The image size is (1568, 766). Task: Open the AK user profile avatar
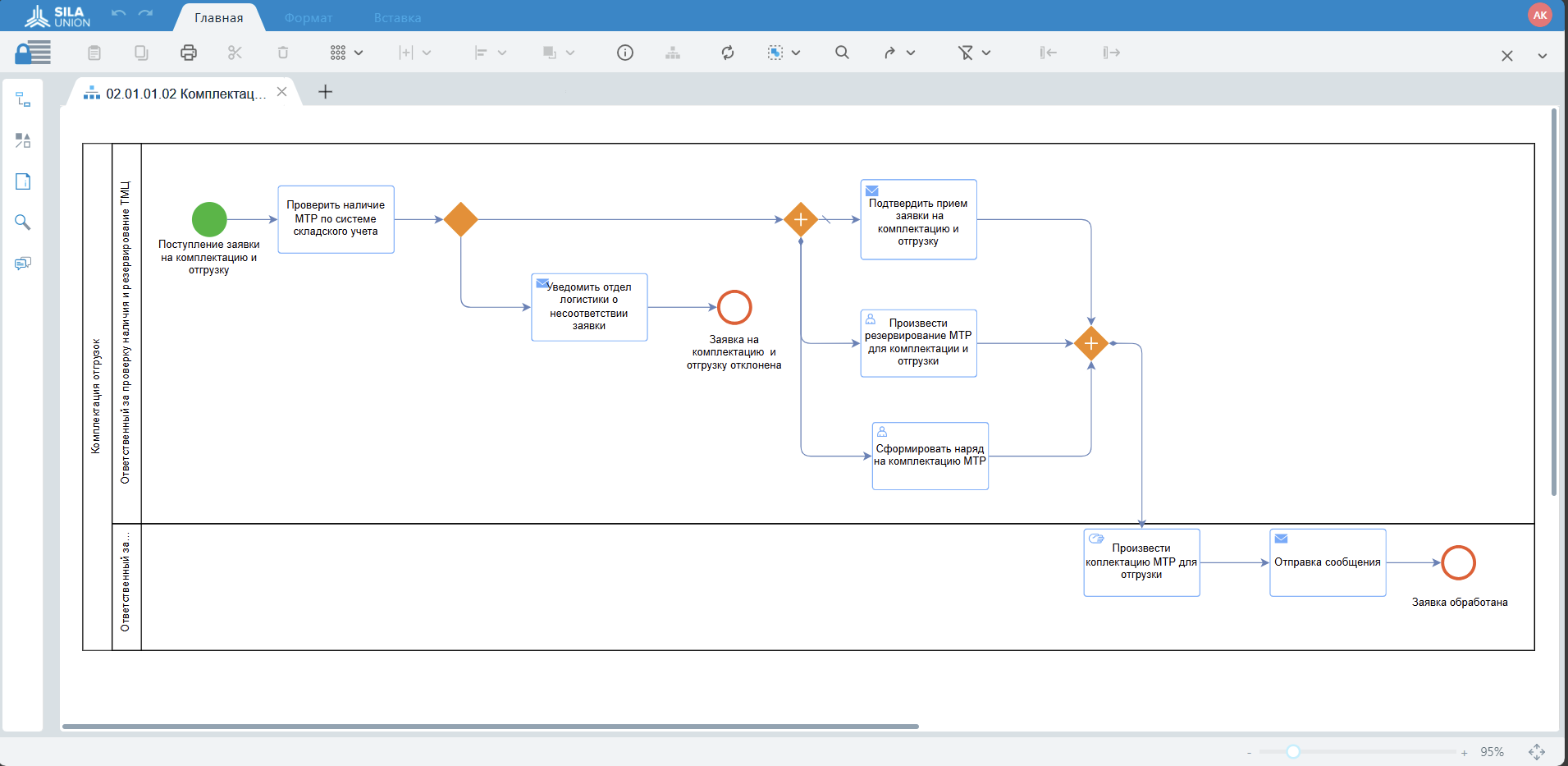coord(1539,15)
